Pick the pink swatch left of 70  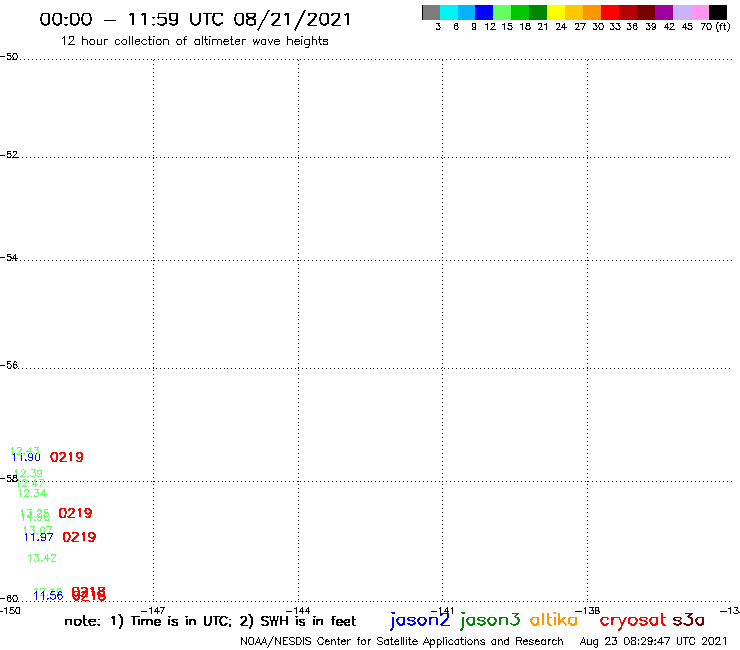coord(699,12)
